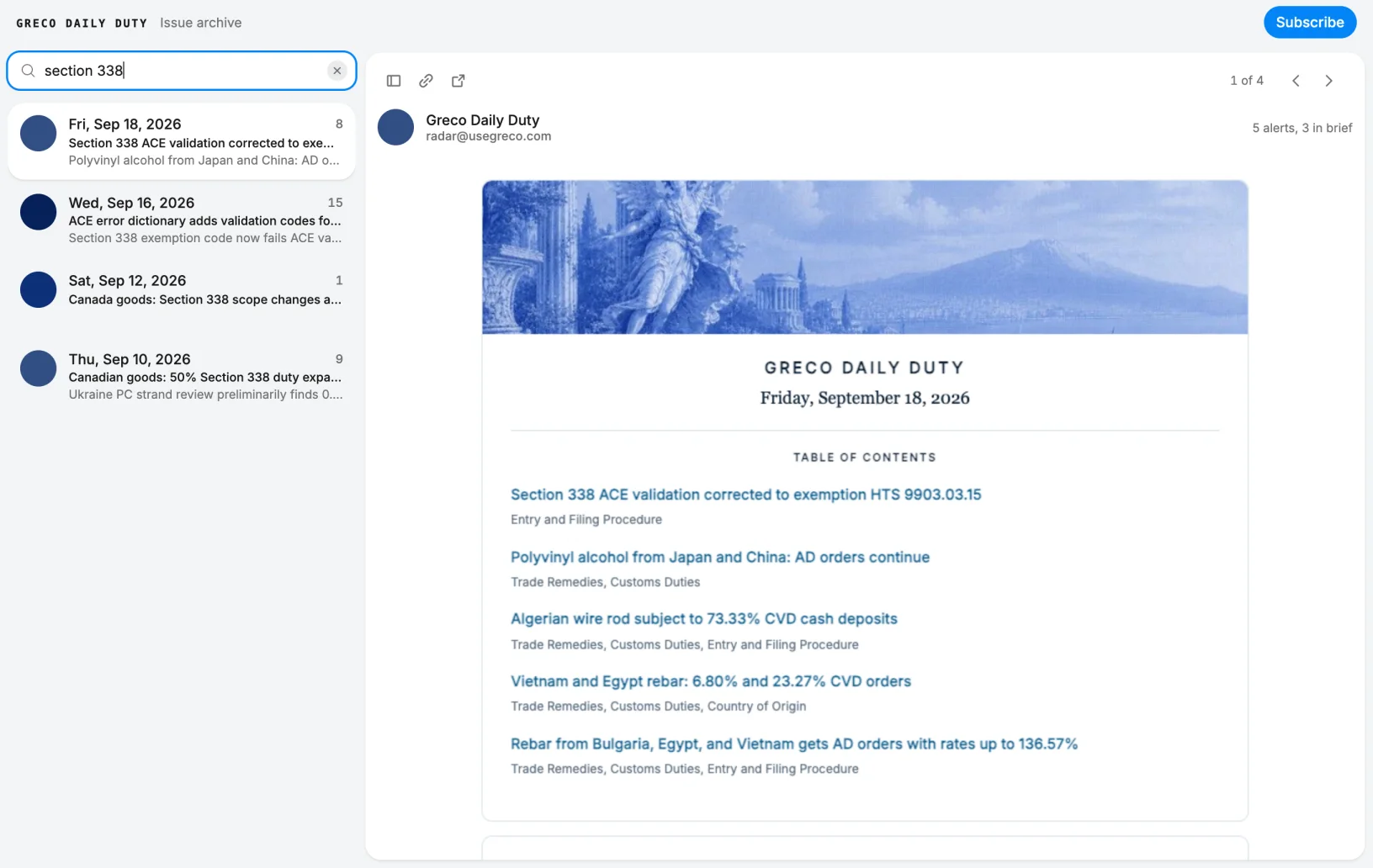Click the radar@usegreco.com sender address

(488, 136)
